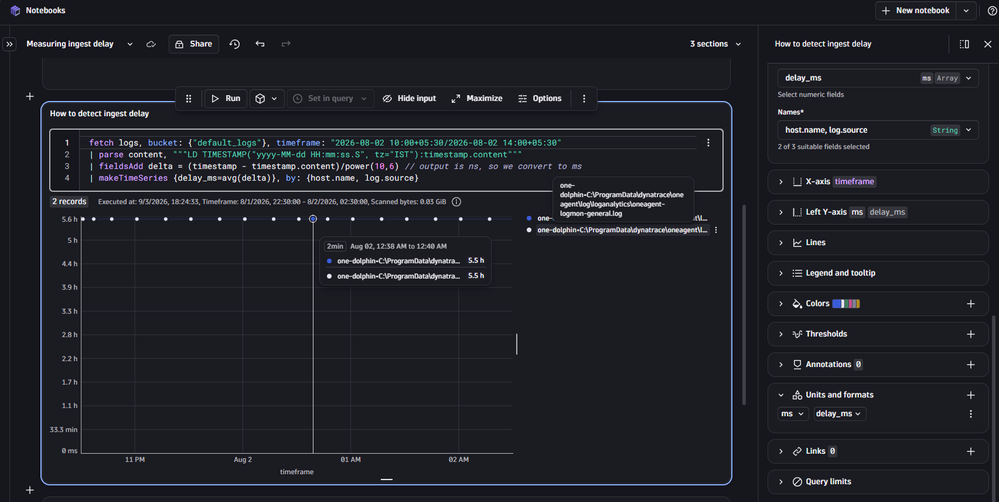The width and height of the screenshot is (999, 502).
Task: Toggle side panel layout icon
Action: pyautogui.click(x=964, y=44)
